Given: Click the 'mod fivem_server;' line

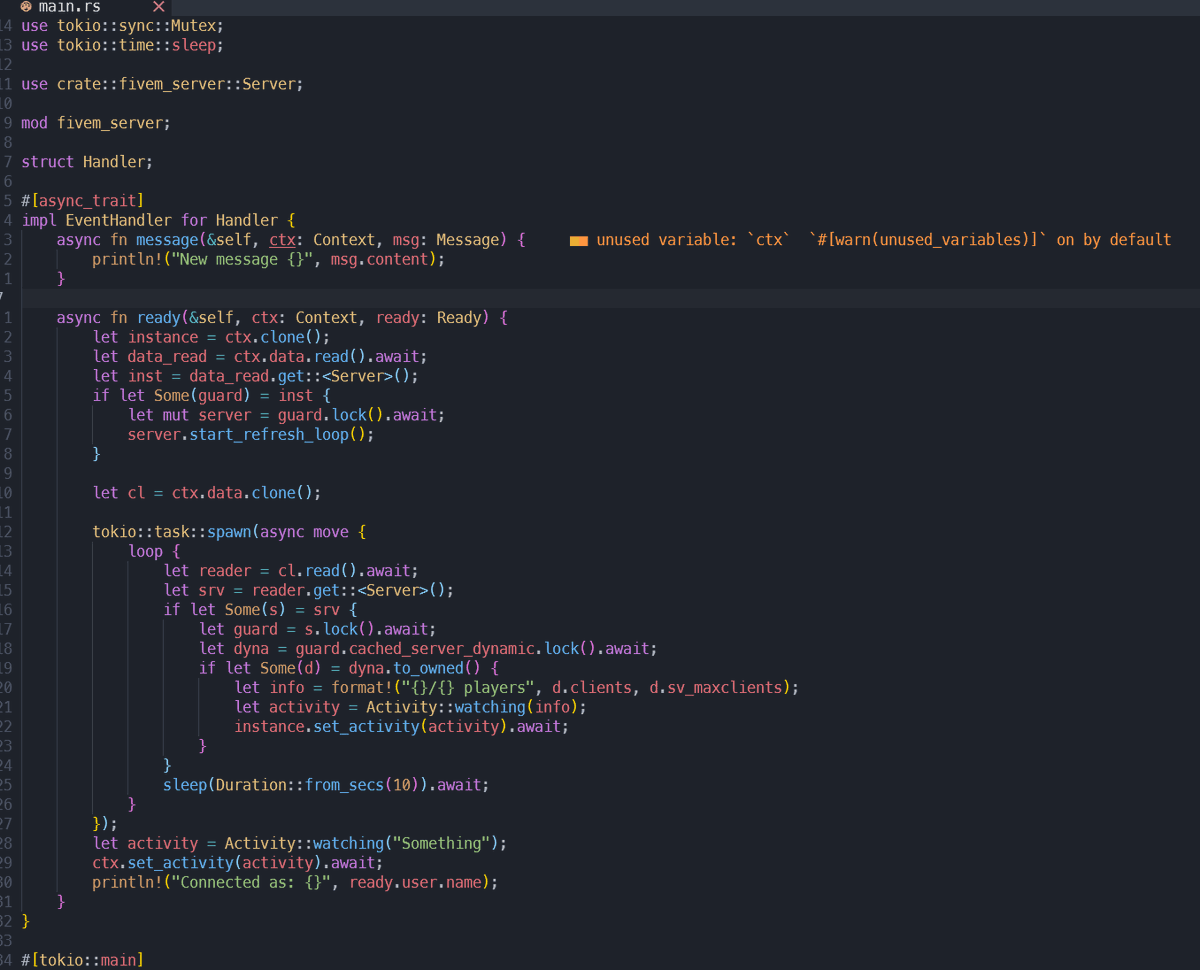Looking at the screenshot, I should [x=96, y=123].
